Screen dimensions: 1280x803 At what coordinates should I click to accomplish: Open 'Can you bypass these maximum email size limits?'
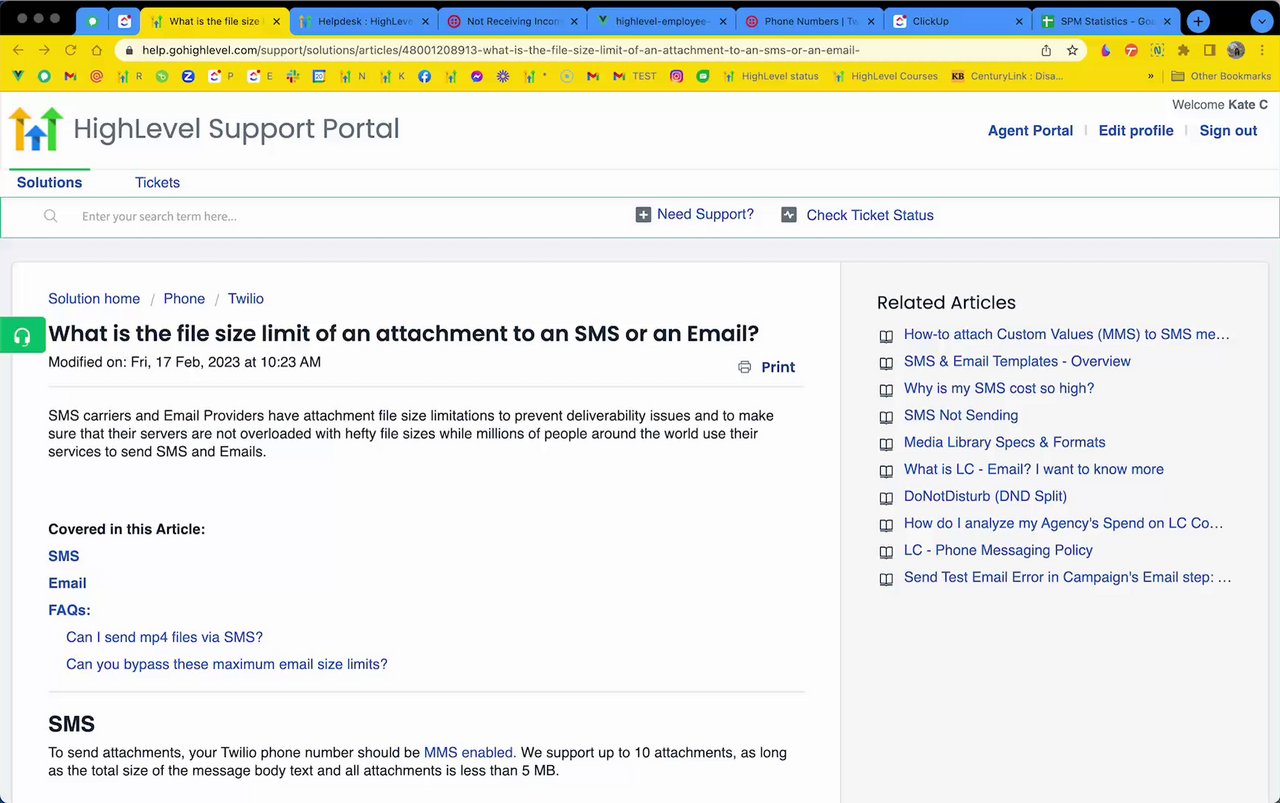[x=226, y=664]
